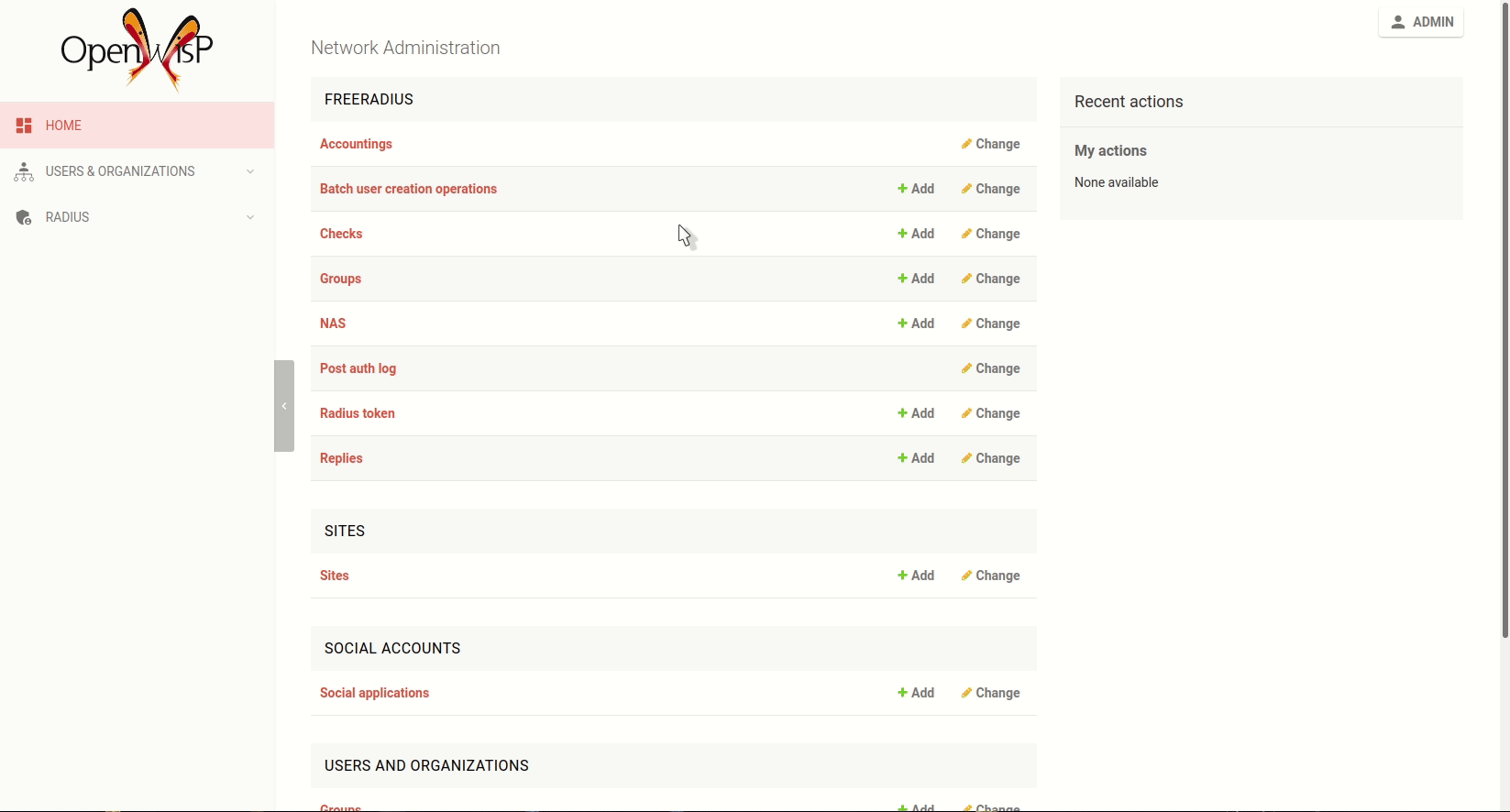Click the My actions subheading
Screen dimensions: 1510x812
(1110, 150)
